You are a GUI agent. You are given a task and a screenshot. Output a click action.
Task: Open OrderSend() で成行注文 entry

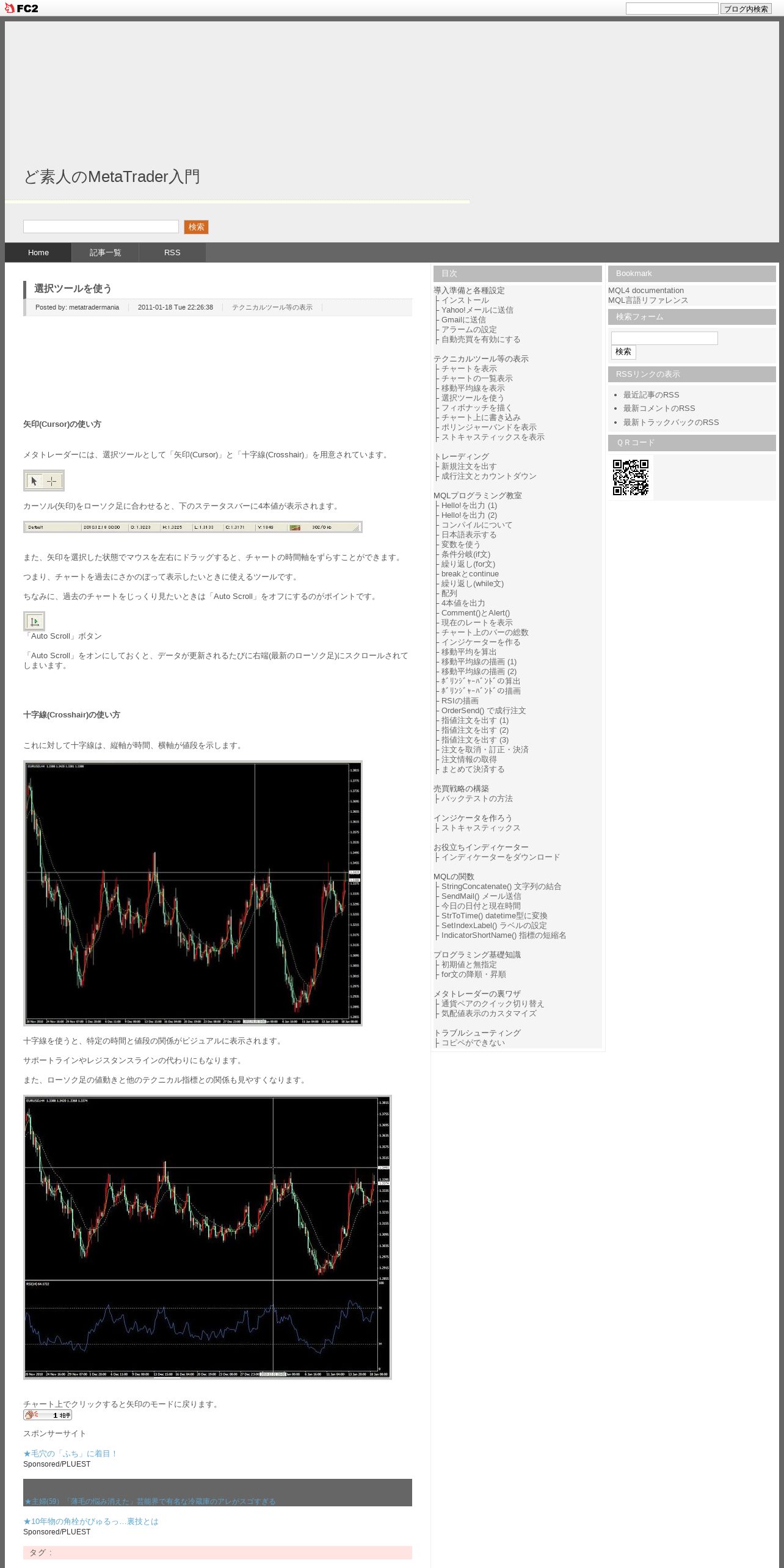(x=484, y=711)
